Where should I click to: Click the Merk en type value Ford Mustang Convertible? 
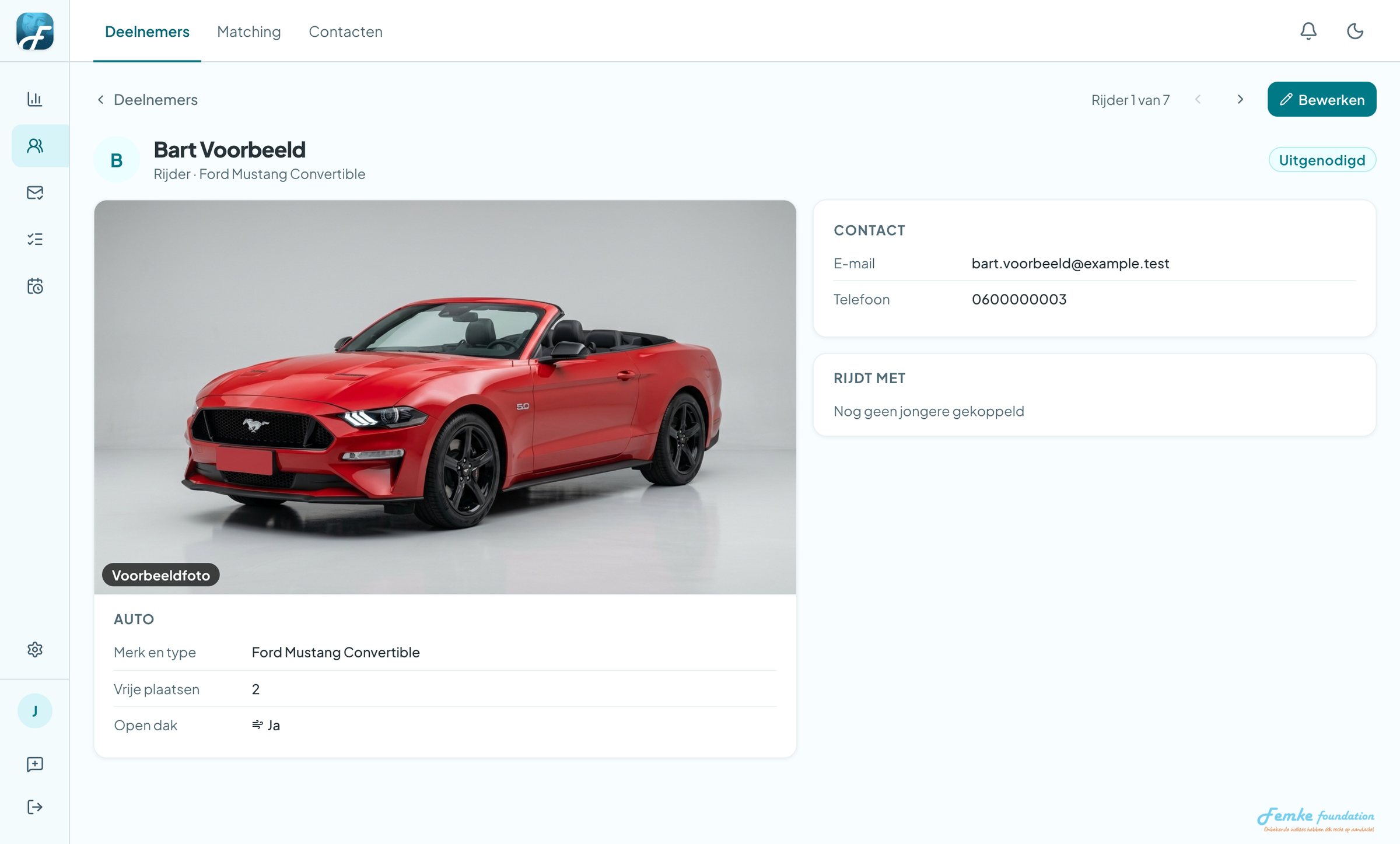pos(335,652)
